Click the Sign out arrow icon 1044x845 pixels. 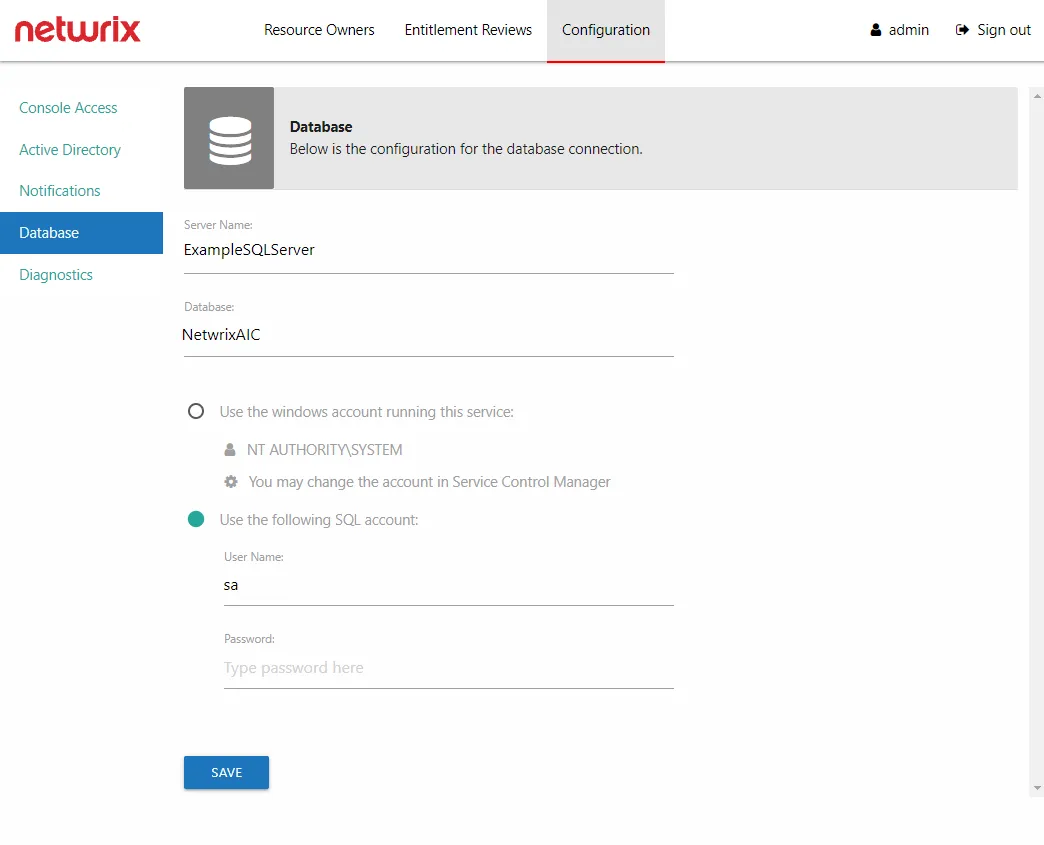[x=962, y=30]
